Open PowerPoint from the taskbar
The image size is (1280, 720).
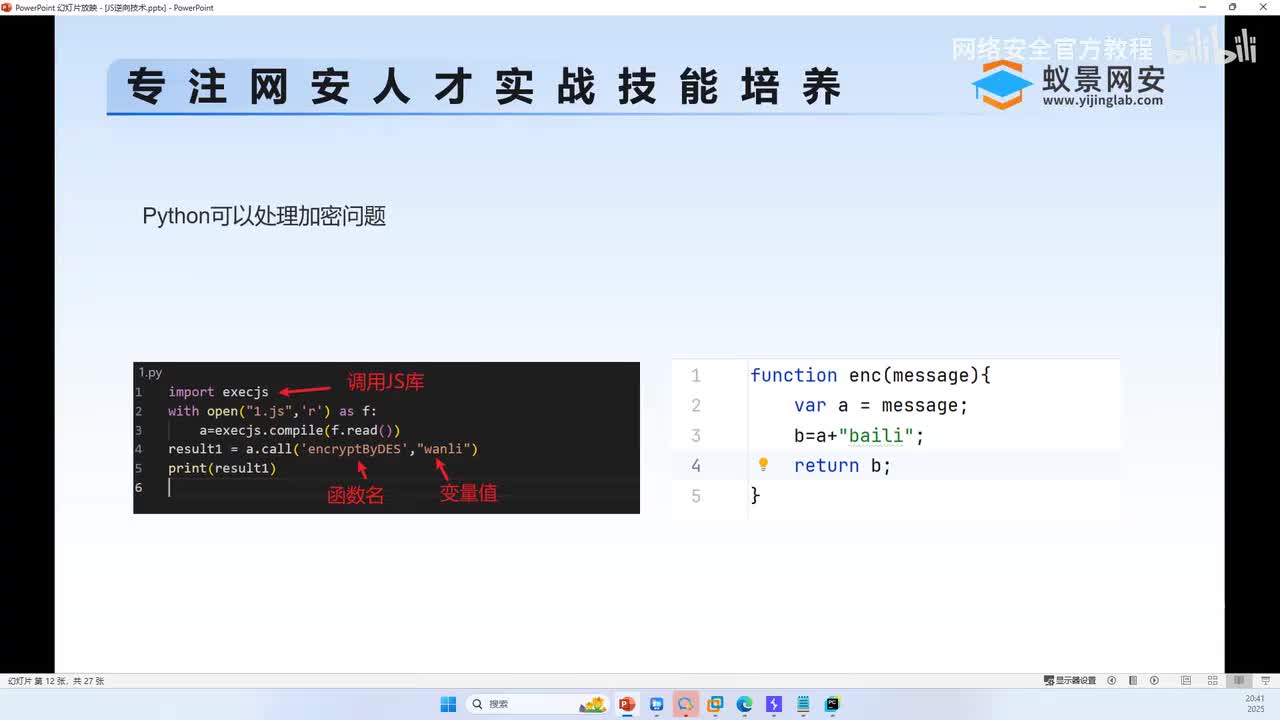click(x=627, y=704)
